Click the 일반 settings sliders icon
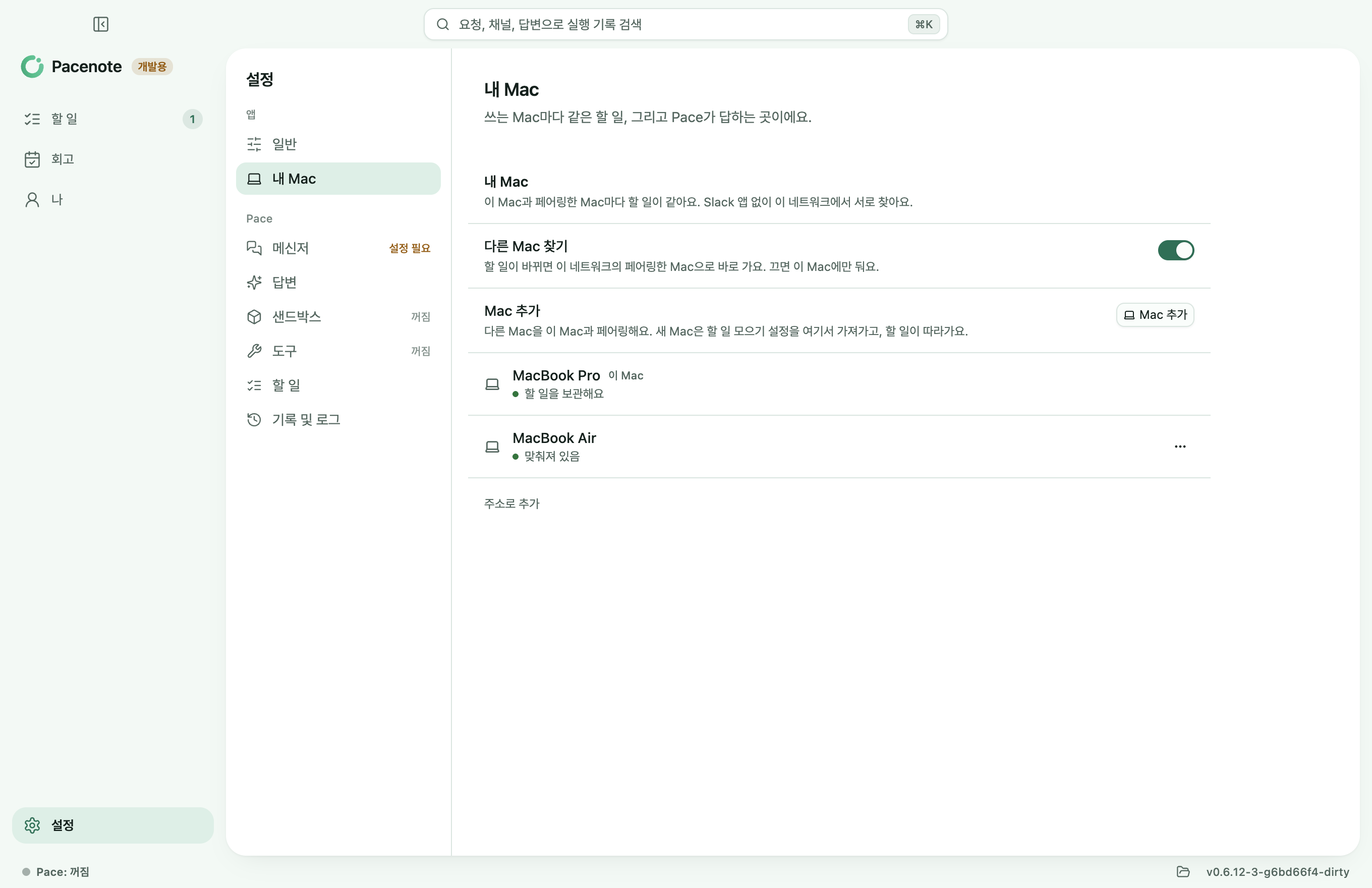The height and width of the screenshot is (888, 1372). click(254, 144)
